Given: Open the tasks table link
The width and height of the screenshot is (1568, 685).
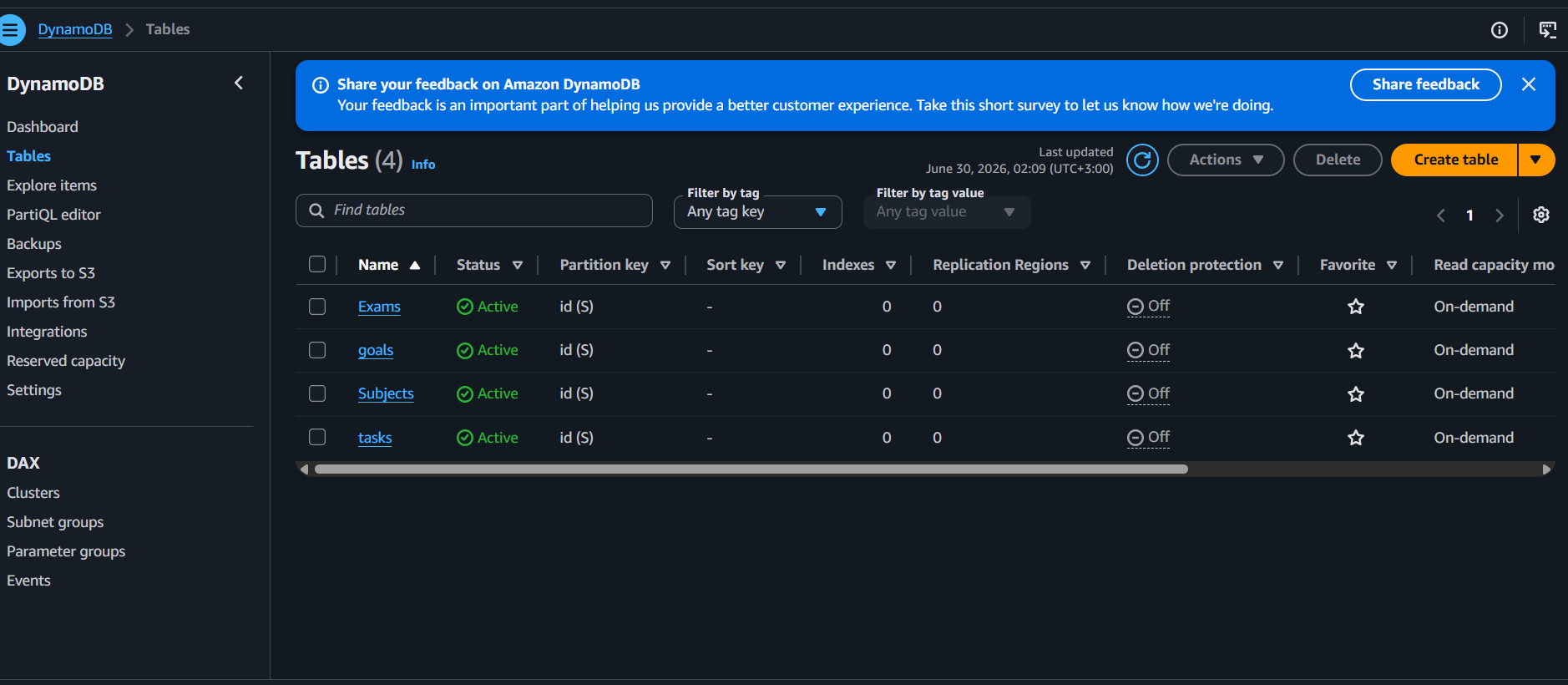Looking at the screenshot, I should 375,438.
